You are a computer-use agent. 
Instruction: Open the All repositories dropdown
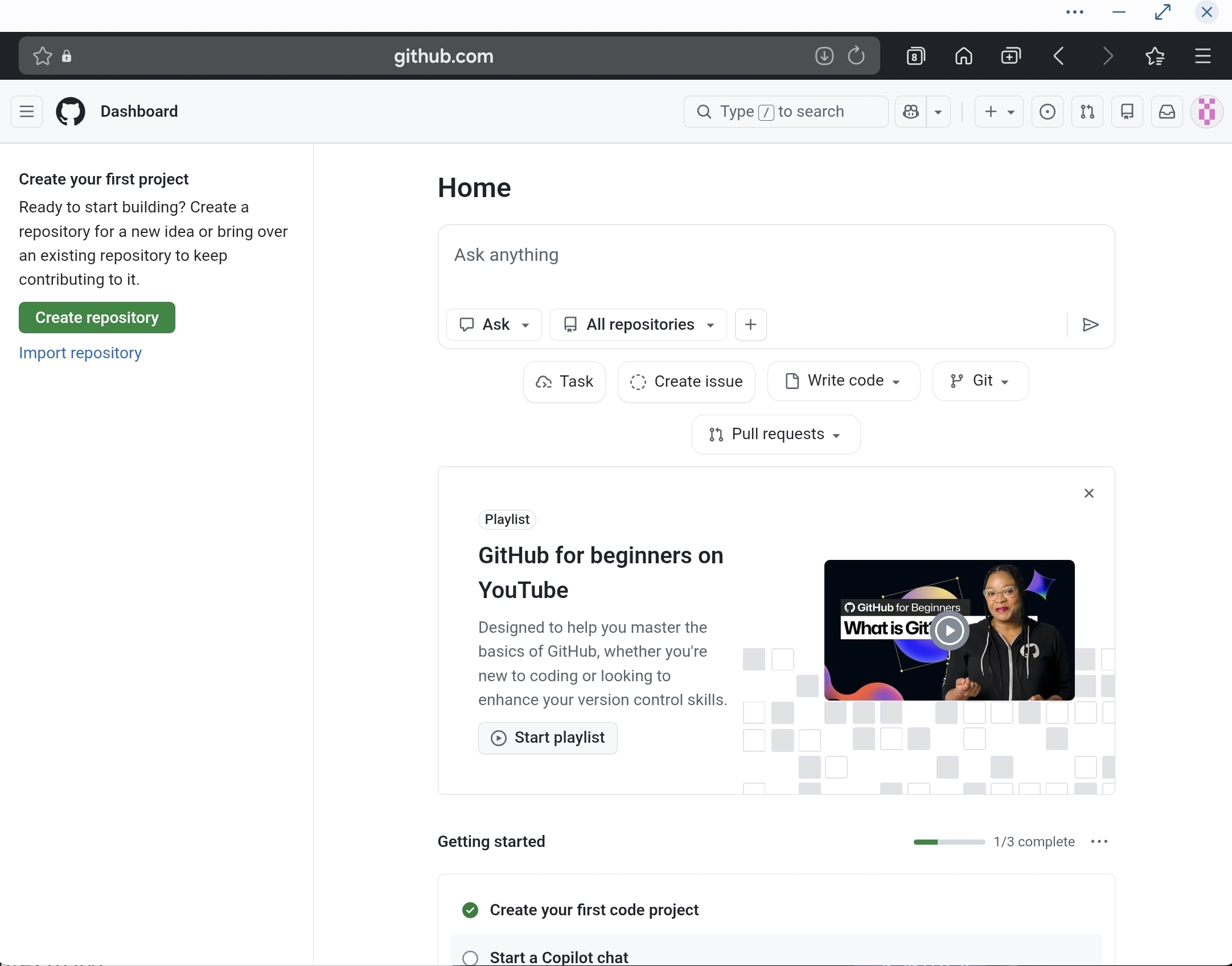click(638, 325)
